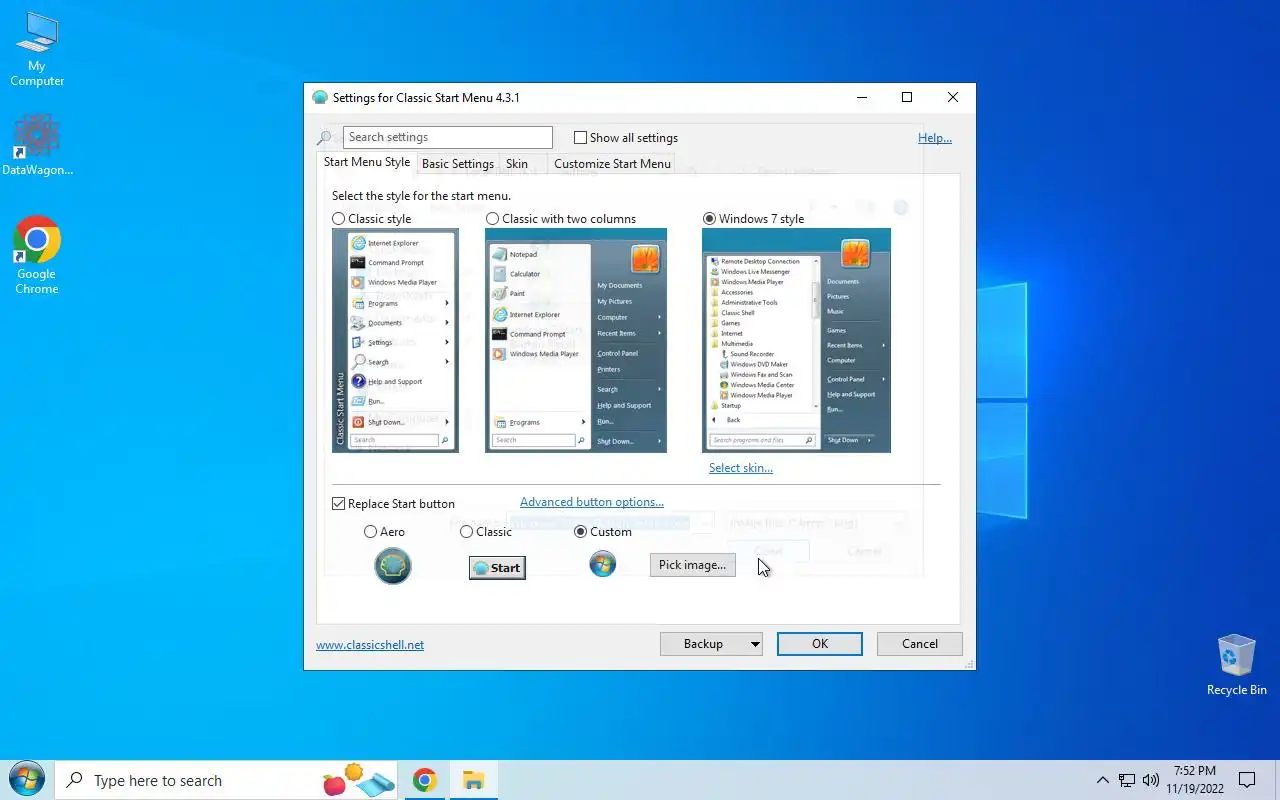Open the Recycle Bin icon
1280x800 pixels.
(x=1236, y=665)
